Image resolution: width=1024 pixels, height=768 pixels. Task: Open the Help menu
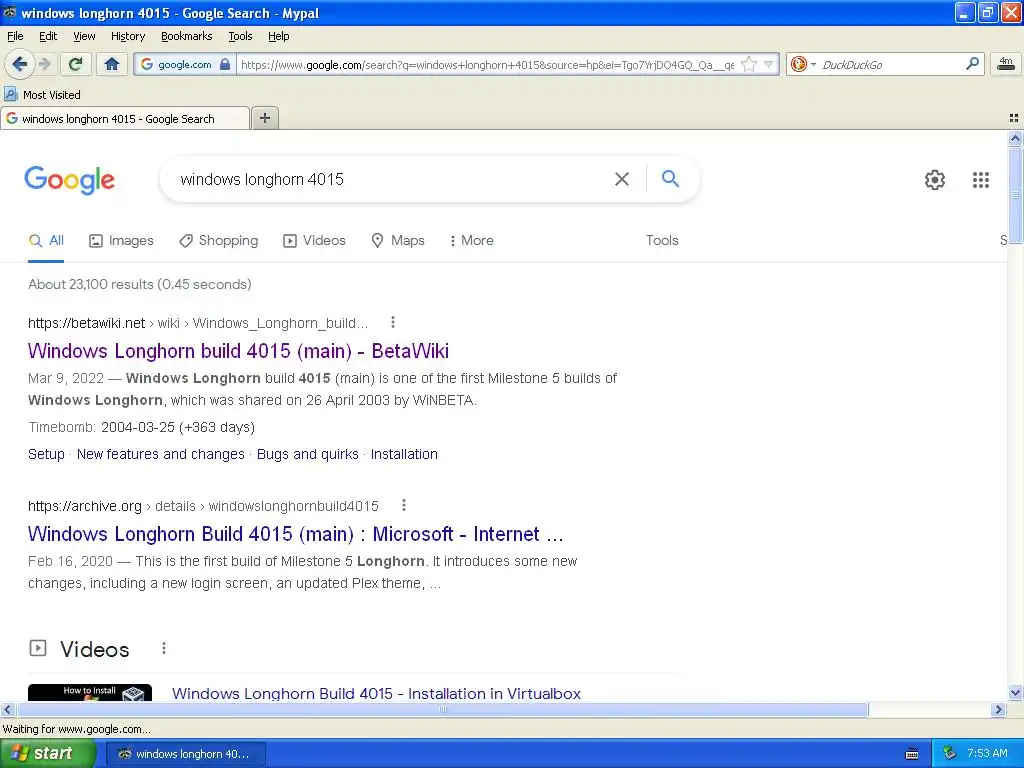click(278, 36)
